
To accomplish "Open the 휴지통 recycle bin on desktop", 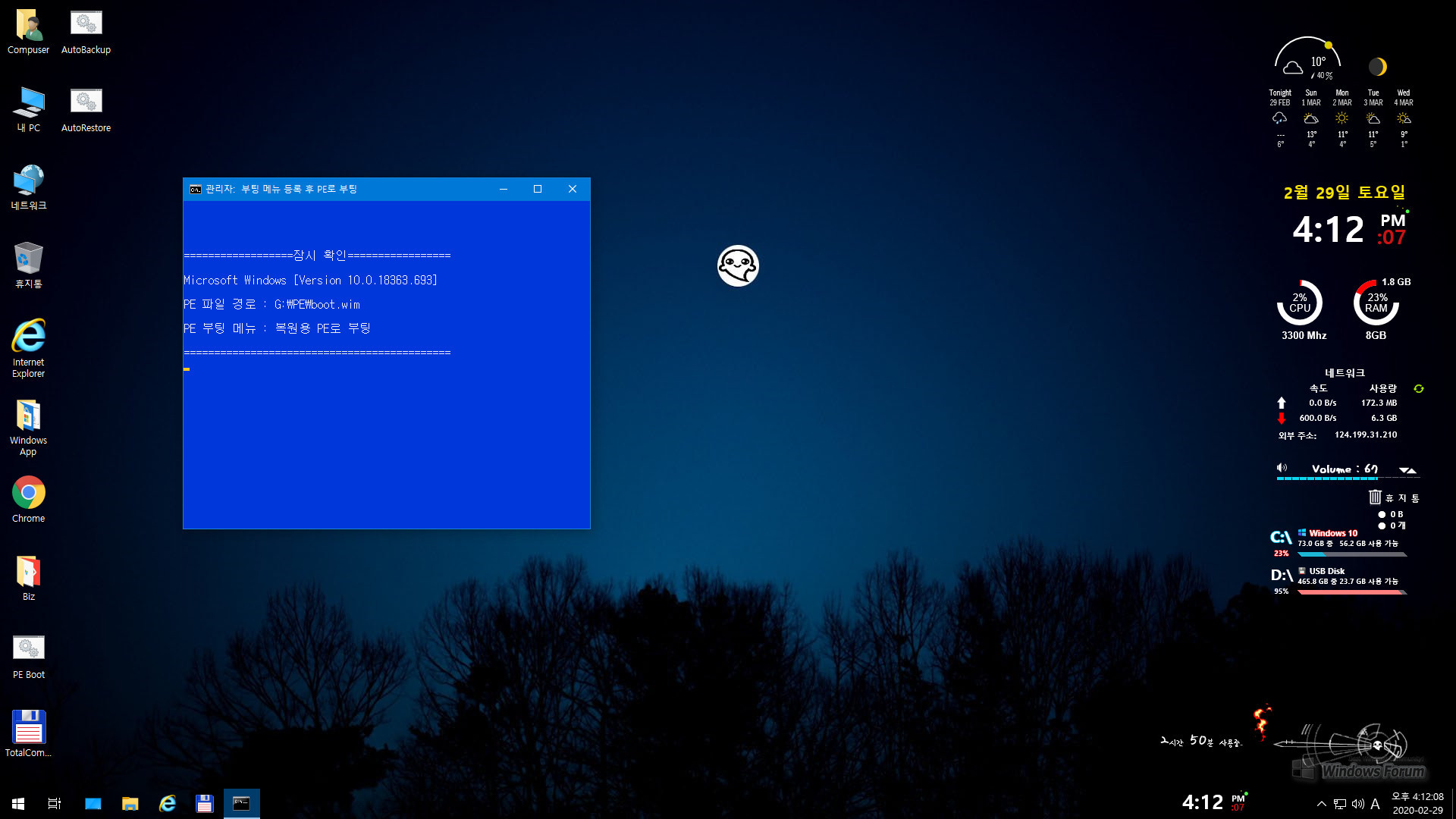I will coord(29,265).
